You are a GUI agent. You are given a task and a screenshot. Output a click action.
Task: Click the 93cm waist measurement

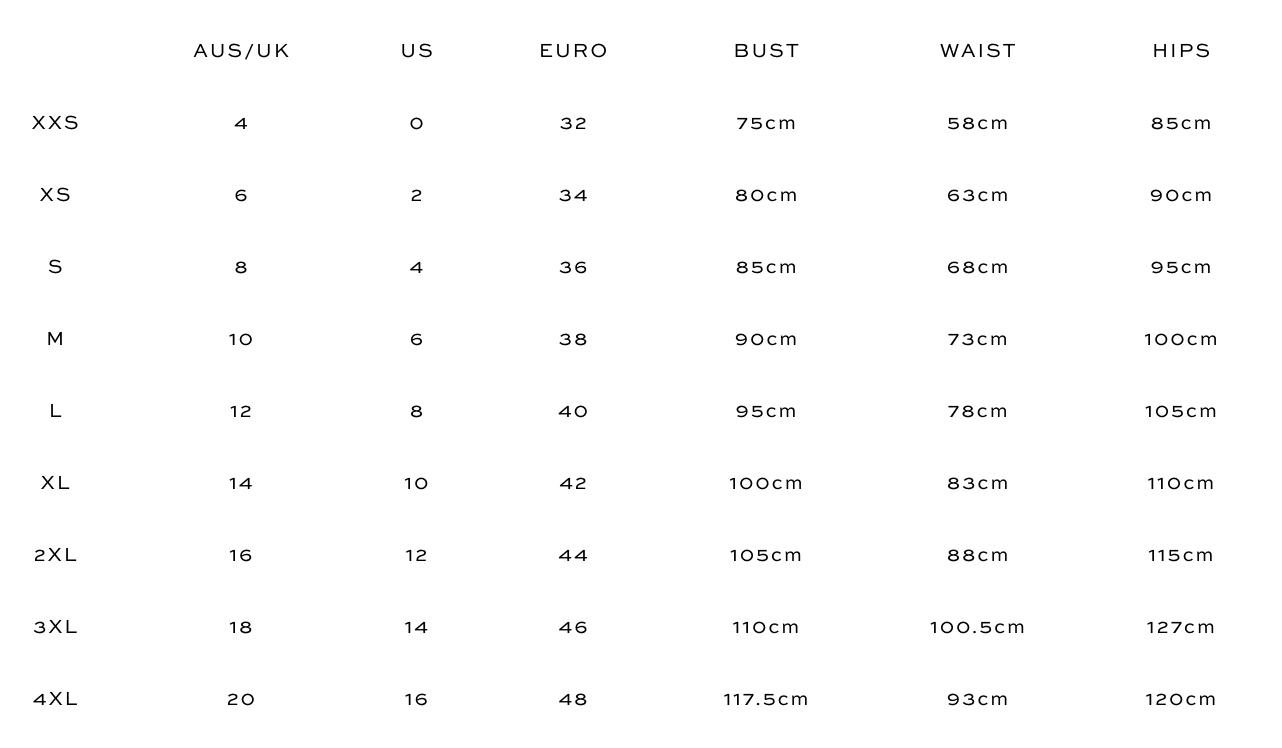[x=977, y=699]
